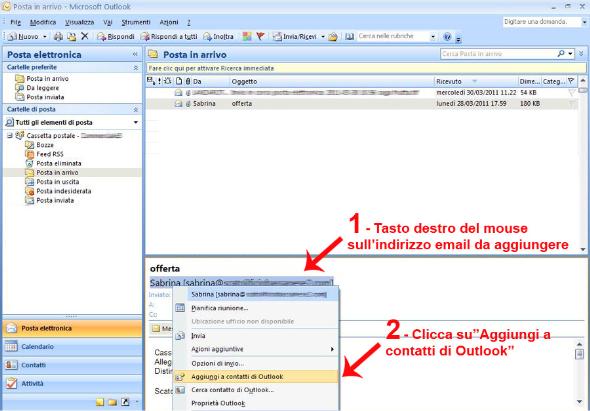Expand the query builder chevron
The height and width of the screenshot is (411, 590).
(582, 54)
